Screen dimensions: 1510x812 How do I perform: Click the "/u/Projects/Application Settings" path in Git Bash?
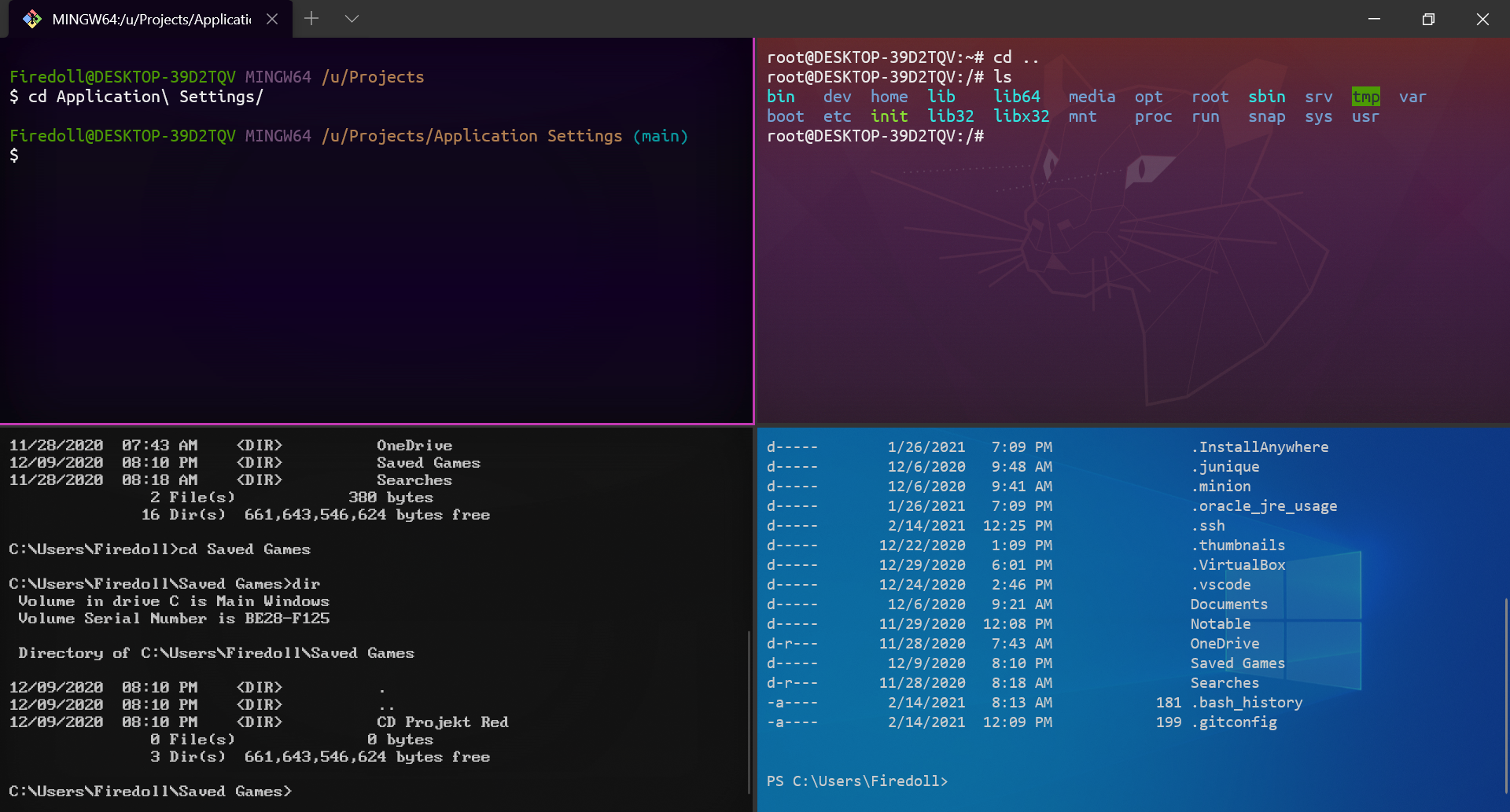472,136
